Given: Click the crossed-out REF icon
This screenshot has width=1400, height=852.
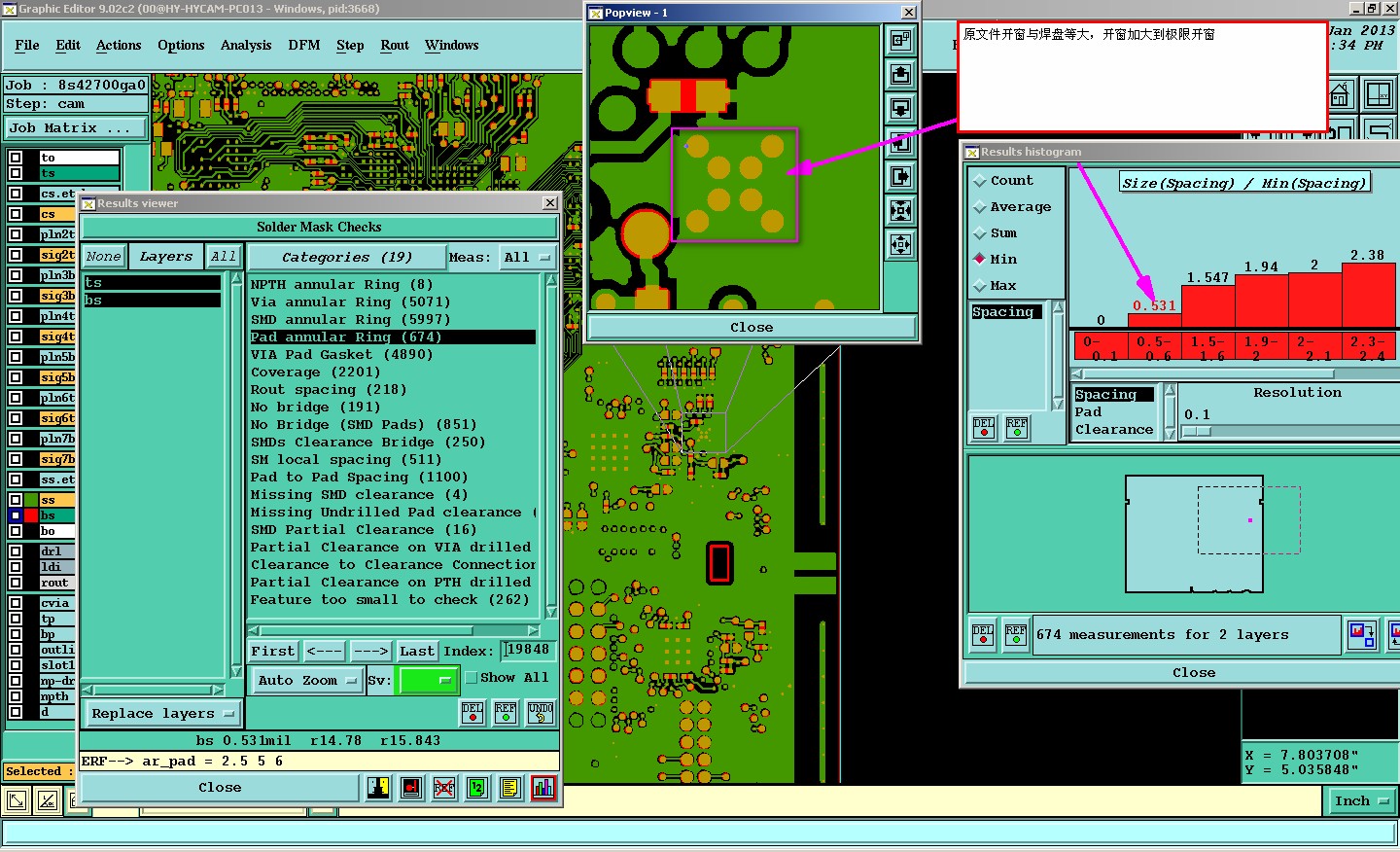Looking at the screenshot, I should coord(444,788).
